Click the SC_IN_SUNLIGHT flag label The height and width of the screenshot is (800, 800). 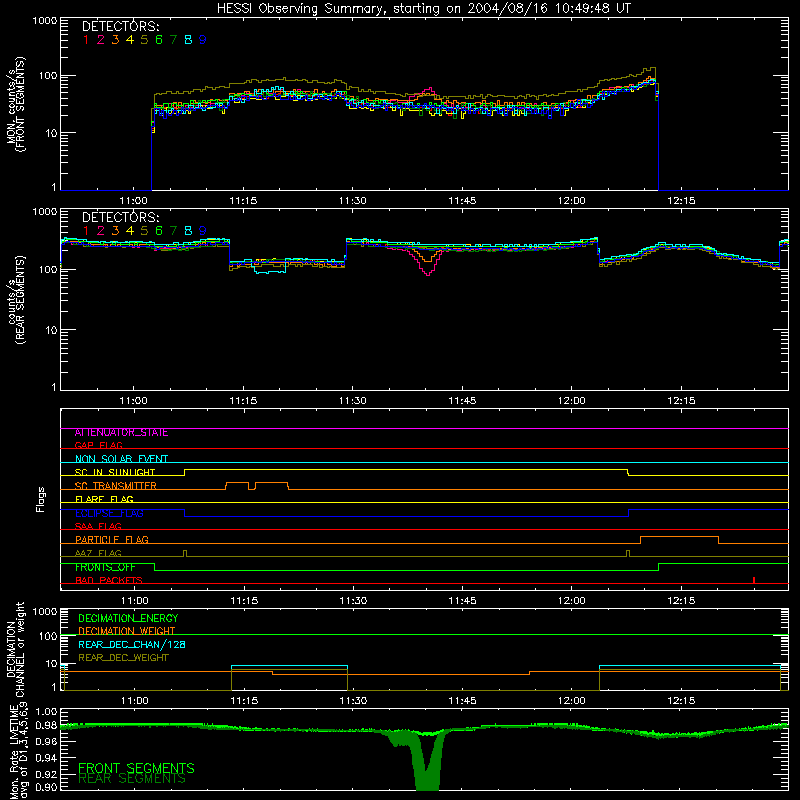click(115, 472)
